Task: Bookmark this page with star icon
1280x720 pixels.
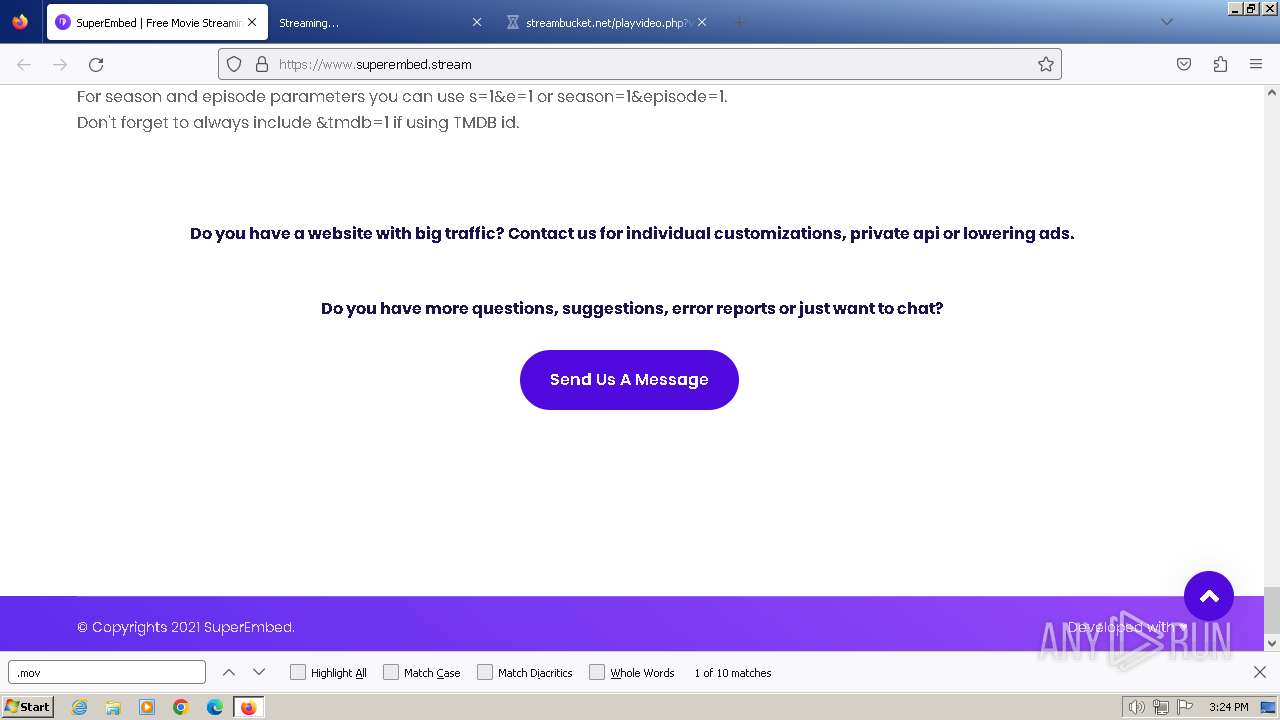Action: coord(1046,64)
